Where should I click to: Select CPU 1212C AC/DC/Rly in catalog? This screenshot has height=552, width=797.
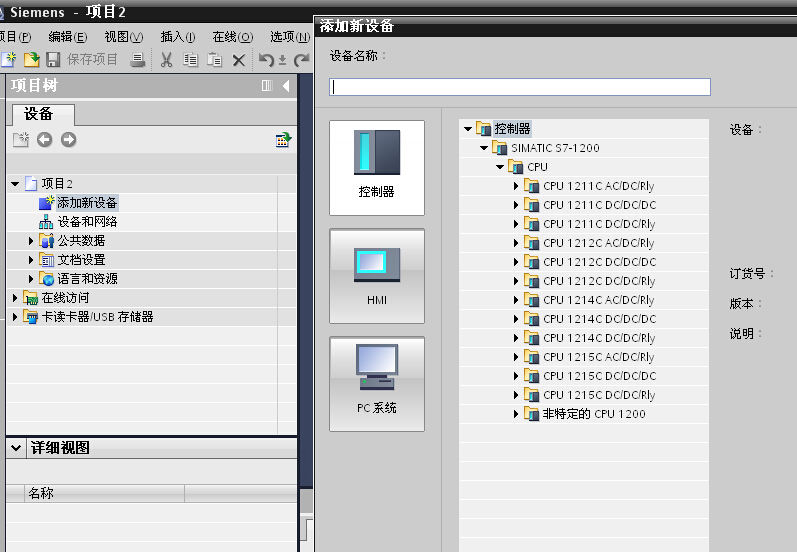tap(598, 243)
